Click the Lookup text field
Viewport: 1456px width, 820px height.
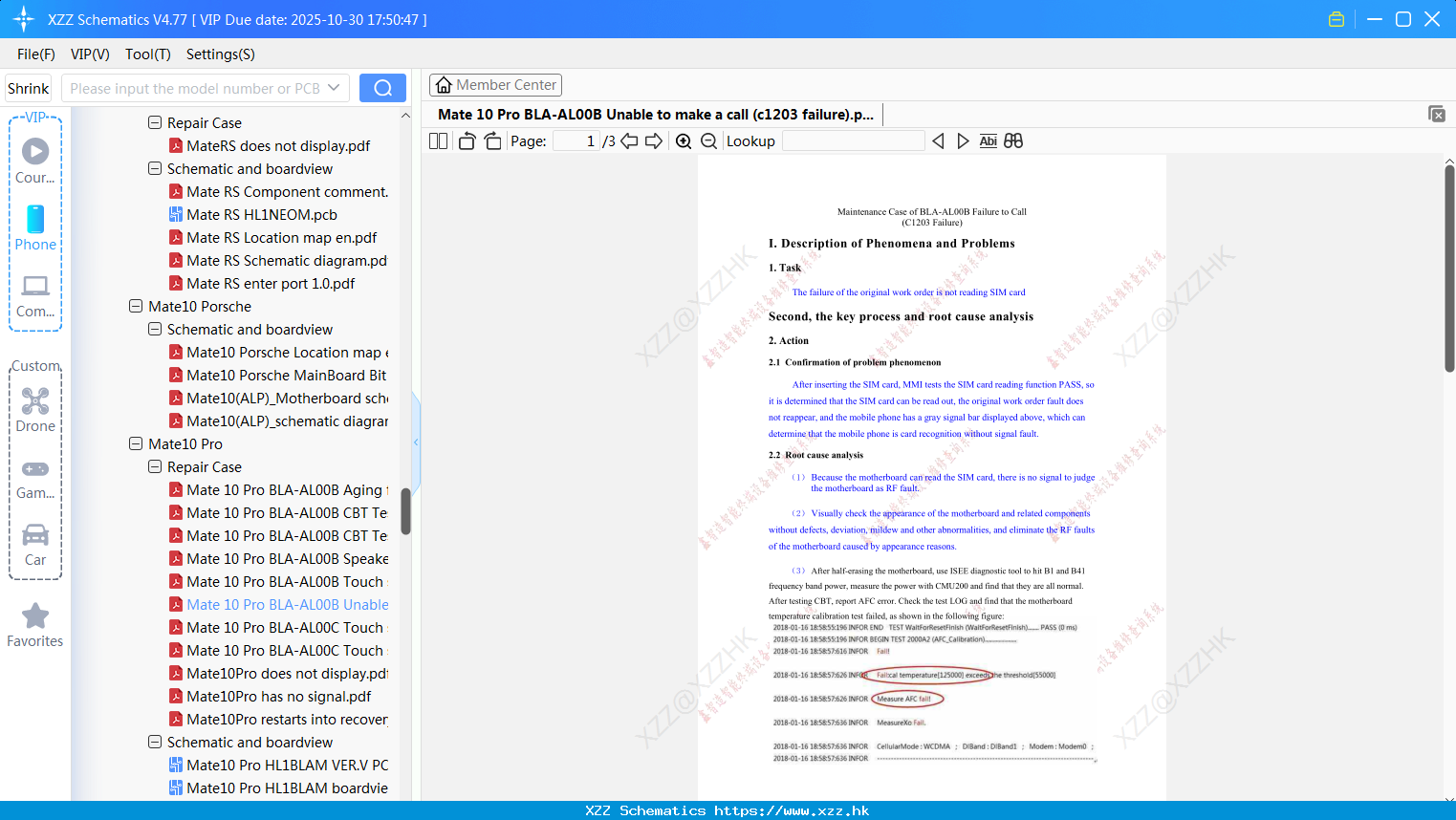[854, 140]
